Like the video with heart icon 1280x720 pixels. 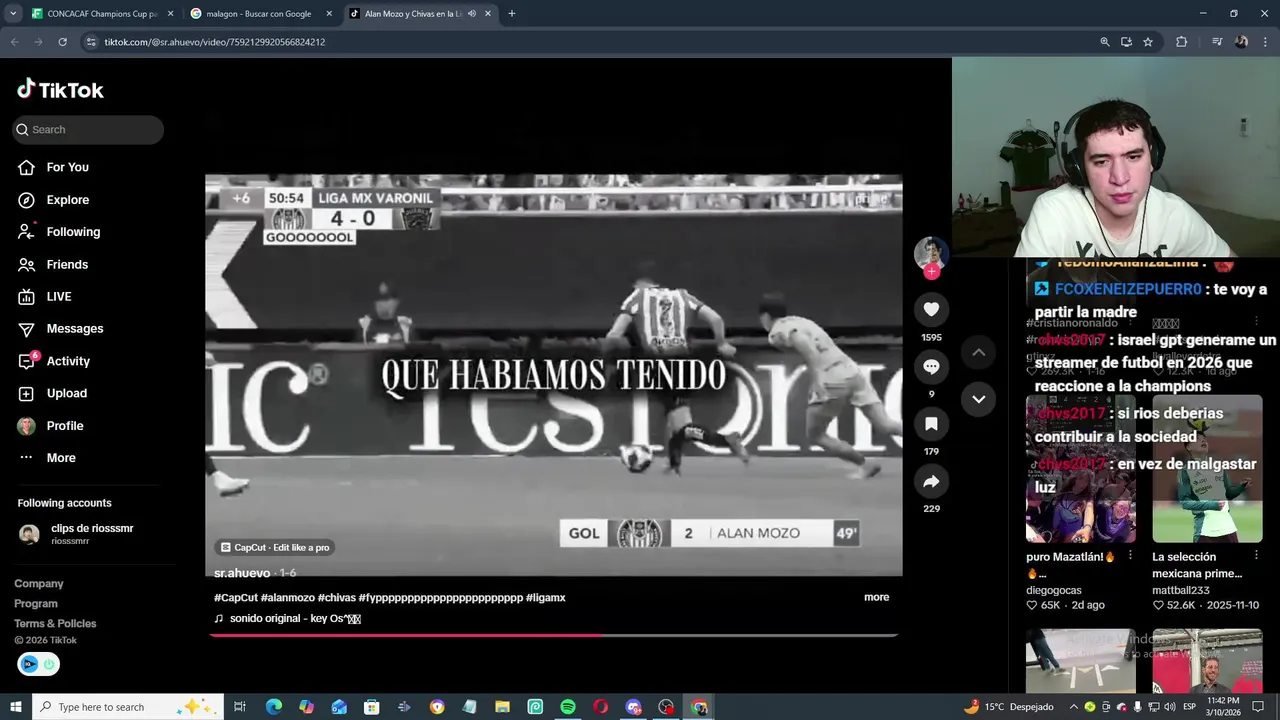click(931, 310)
